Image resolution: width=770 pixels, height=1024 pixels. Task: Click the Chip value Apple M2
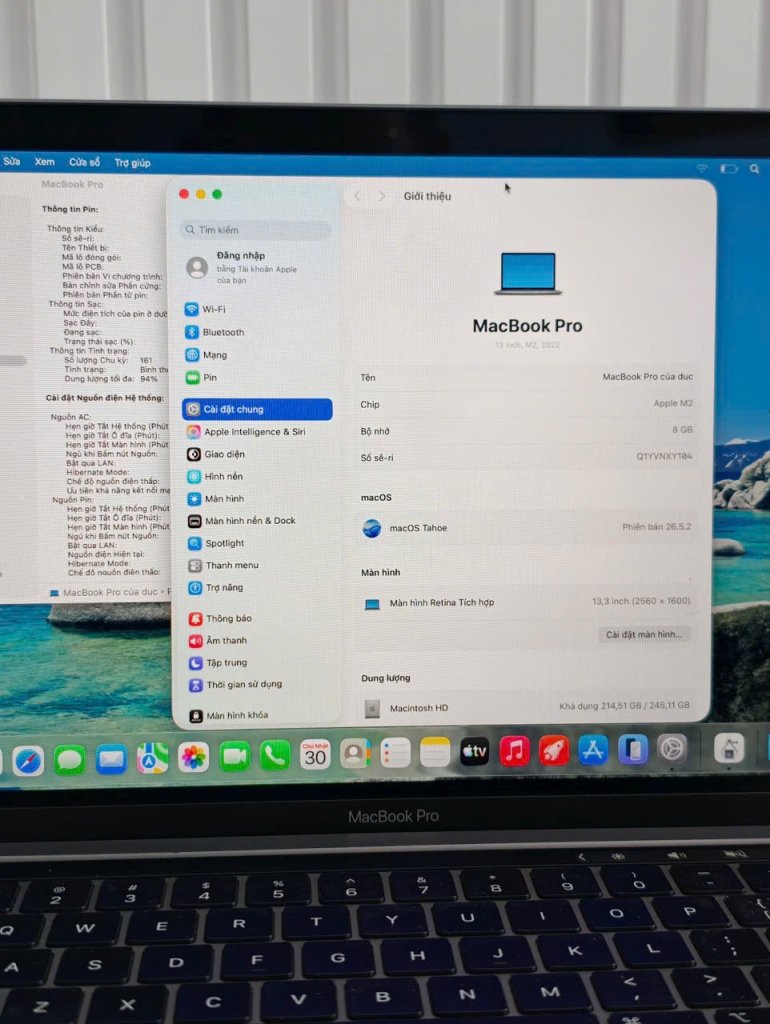coord(673,404)
